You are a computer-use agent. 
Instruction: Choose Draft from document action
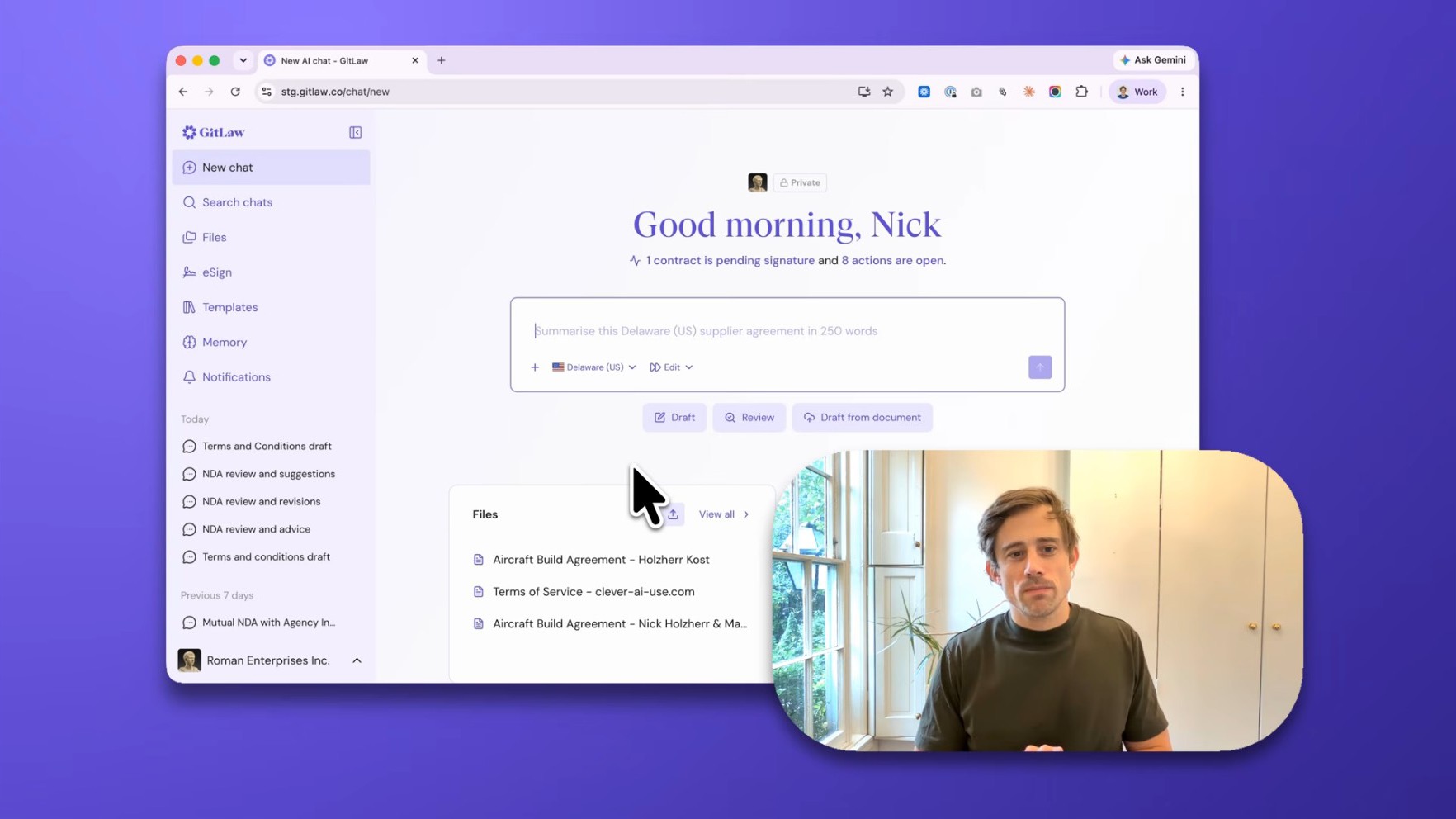[862, 418]
